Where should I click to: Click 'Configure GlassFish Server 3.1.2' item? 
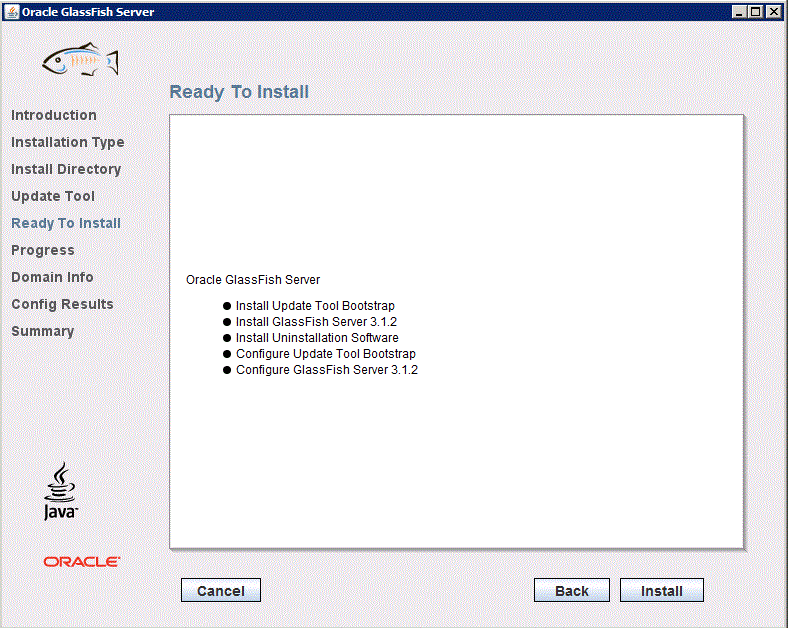(321, 370)
